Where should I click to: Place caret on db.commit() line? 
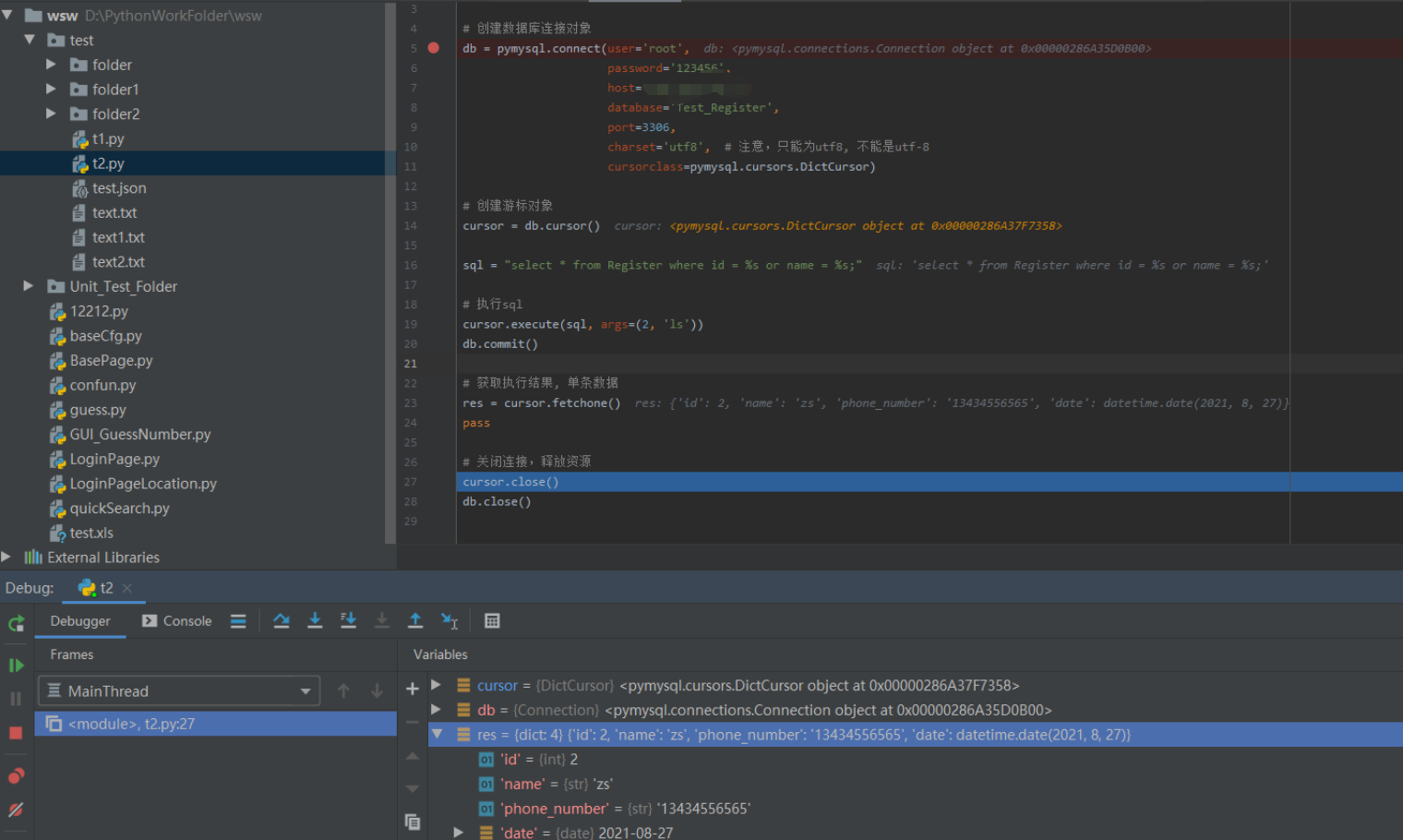(499, 343)
